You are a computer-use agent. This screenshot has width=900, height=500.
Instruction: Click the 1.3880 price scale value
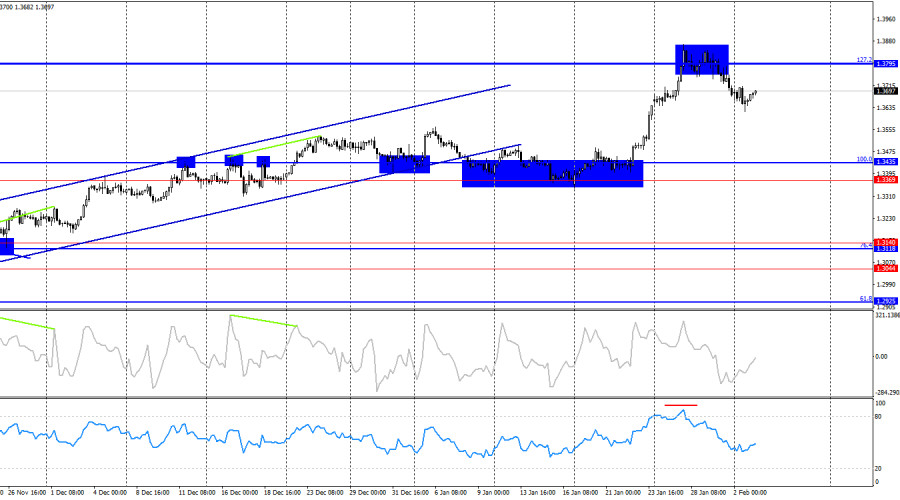pyautogui.click(x=886, y=41)
